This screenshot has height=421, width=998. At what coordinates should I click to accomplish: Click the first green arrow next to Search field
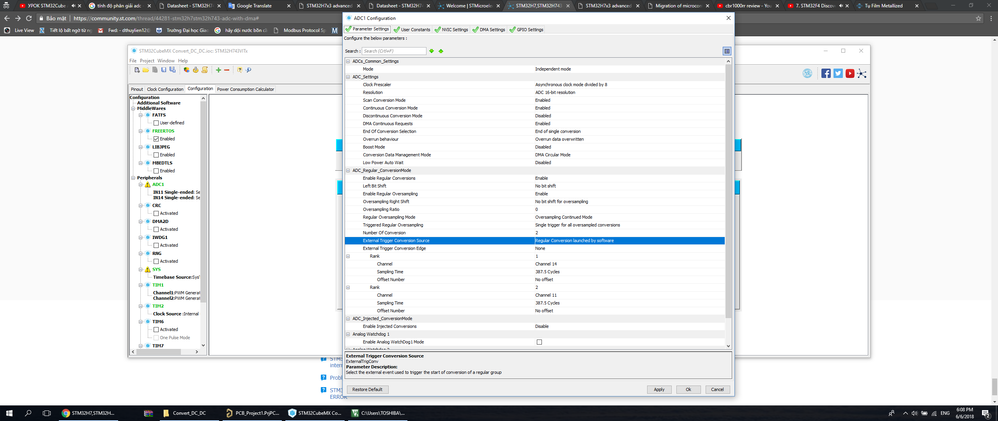coord(432,51)
